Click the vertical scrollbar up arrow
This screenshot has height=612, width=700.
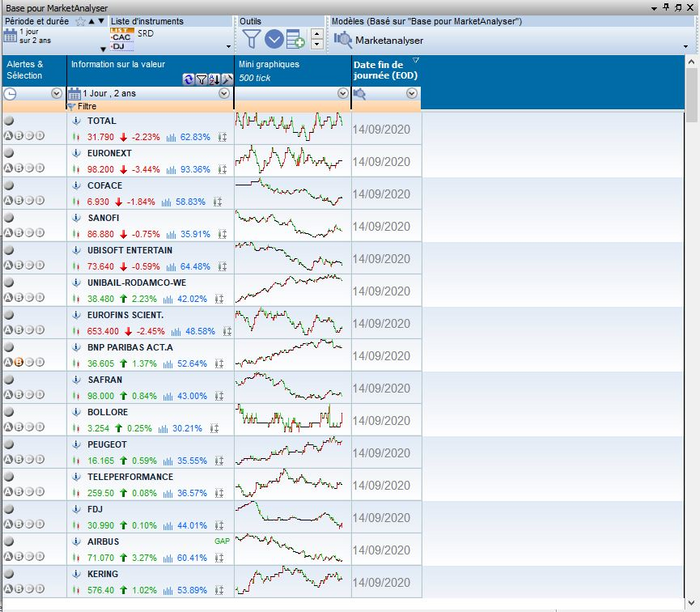692,62
